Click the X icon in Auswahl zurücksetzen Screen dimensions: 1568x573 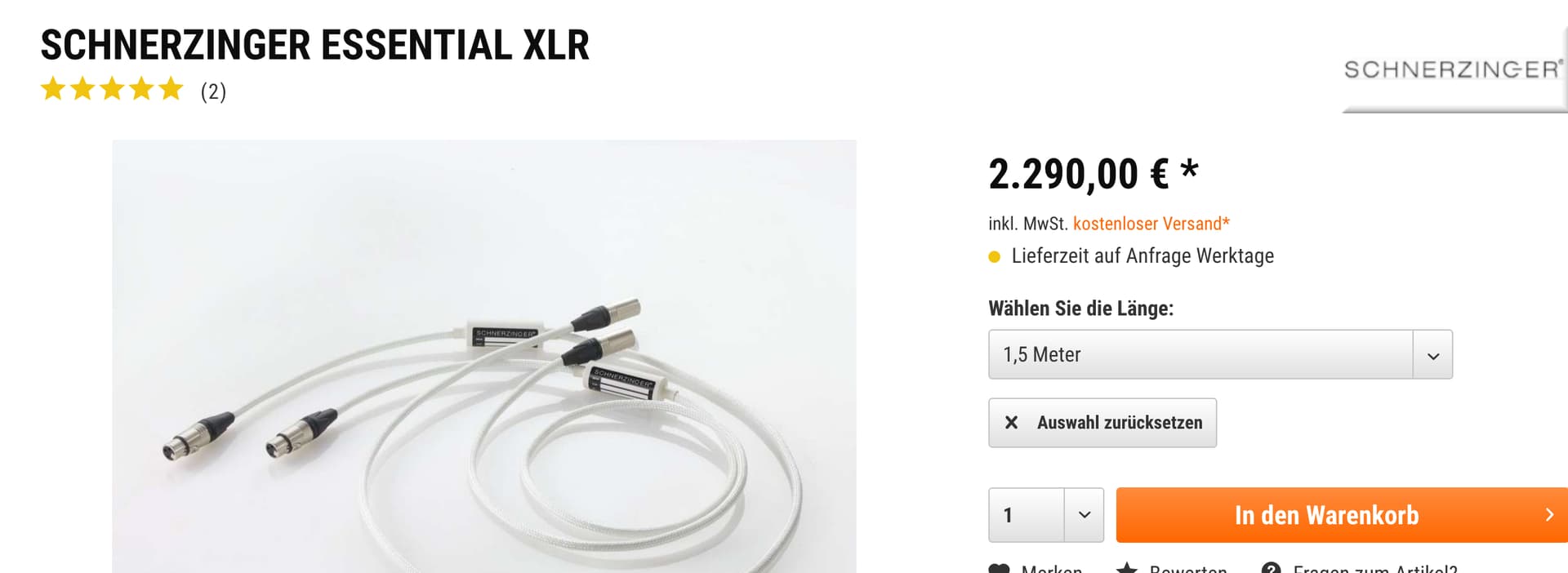[1011, 423]
